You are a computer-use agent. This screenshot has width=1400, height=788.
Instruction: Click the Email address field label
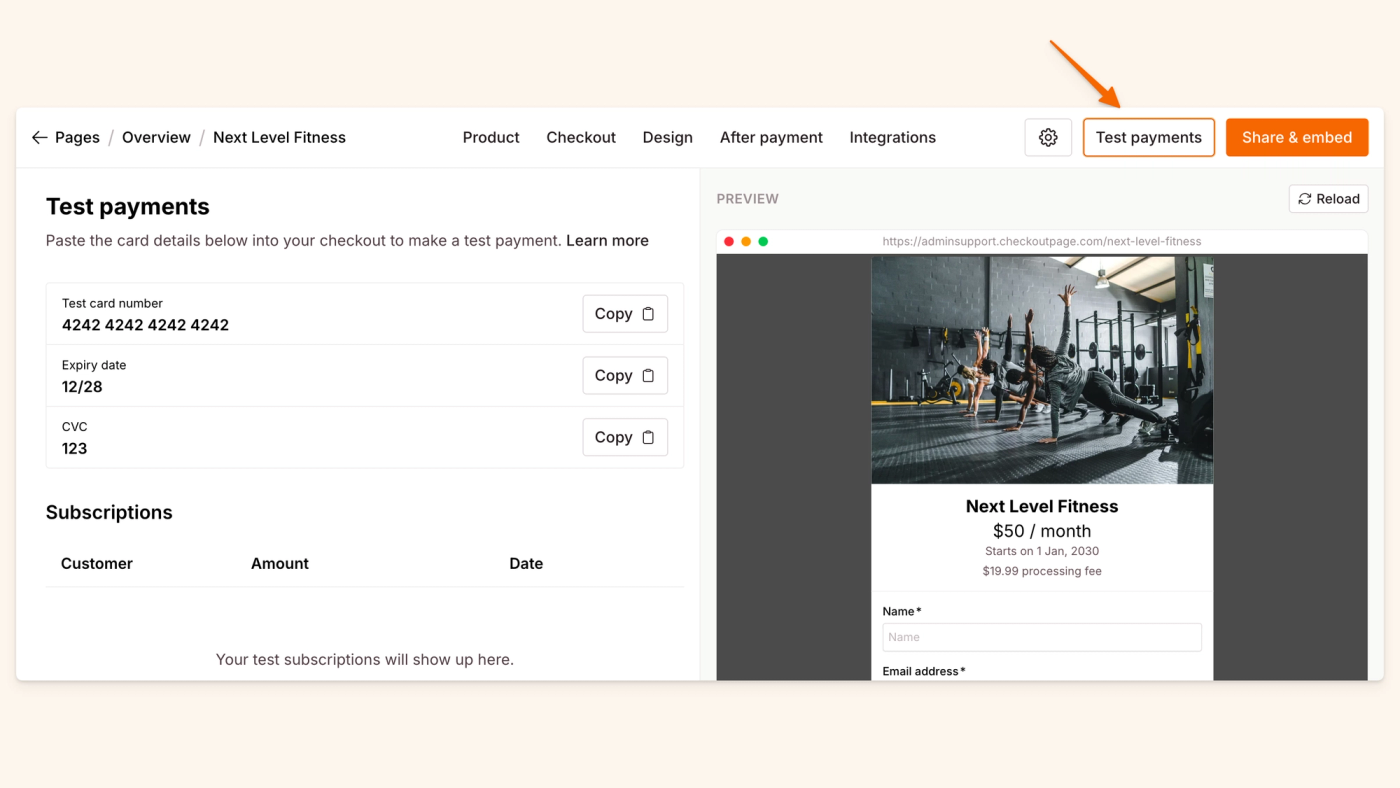pos(924,671)
